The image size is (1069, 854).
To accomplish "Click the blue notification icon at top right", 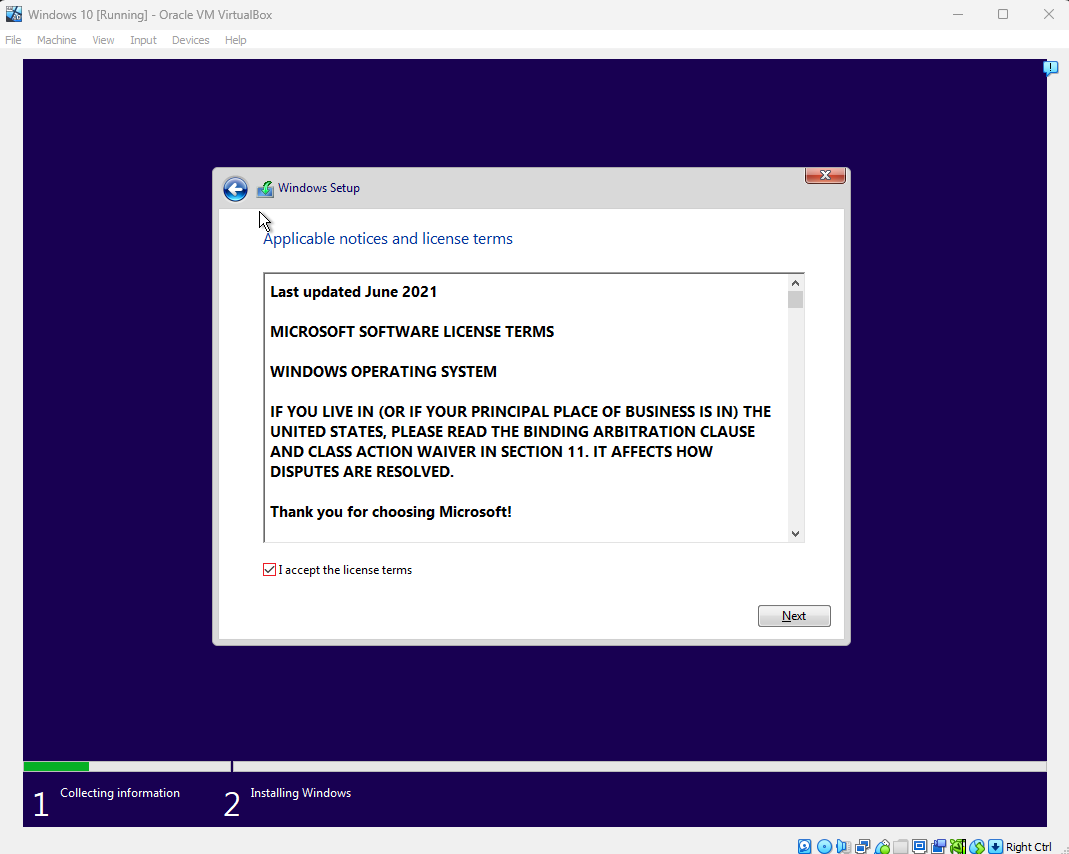I will pyautogui.click(x=1050, y=67).
